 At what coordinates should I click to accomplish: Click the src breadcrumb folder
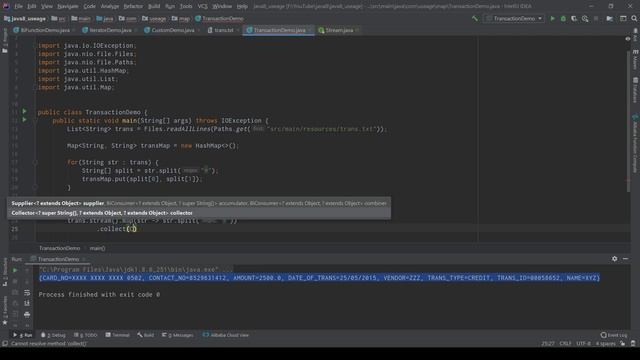coord(58,19)
